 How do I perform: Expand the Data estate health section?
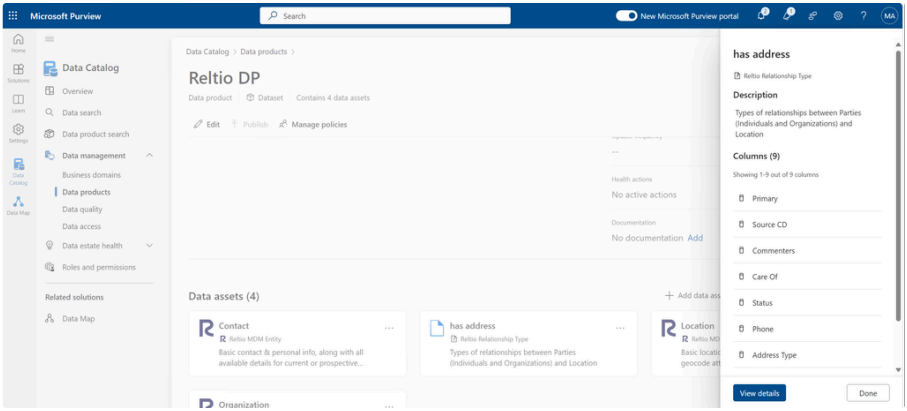[150, 245]
